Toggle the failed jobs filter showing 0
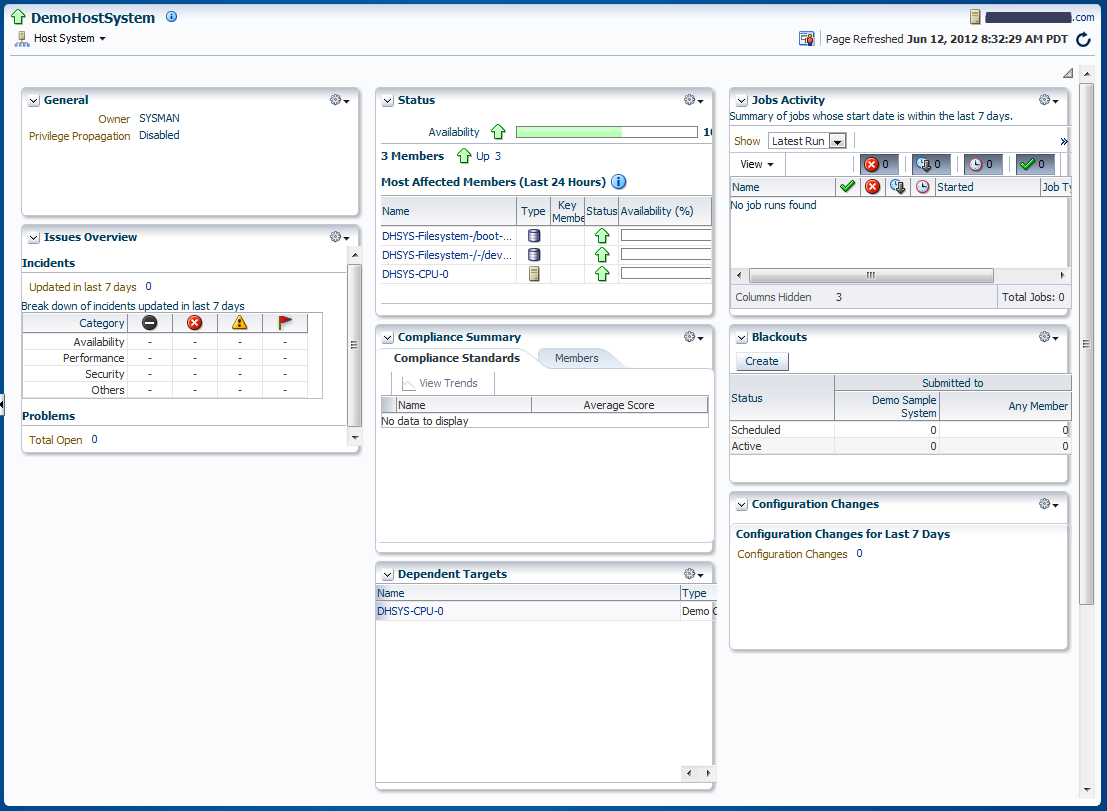The image size is (1107, 811). click(x=879, y=164)
